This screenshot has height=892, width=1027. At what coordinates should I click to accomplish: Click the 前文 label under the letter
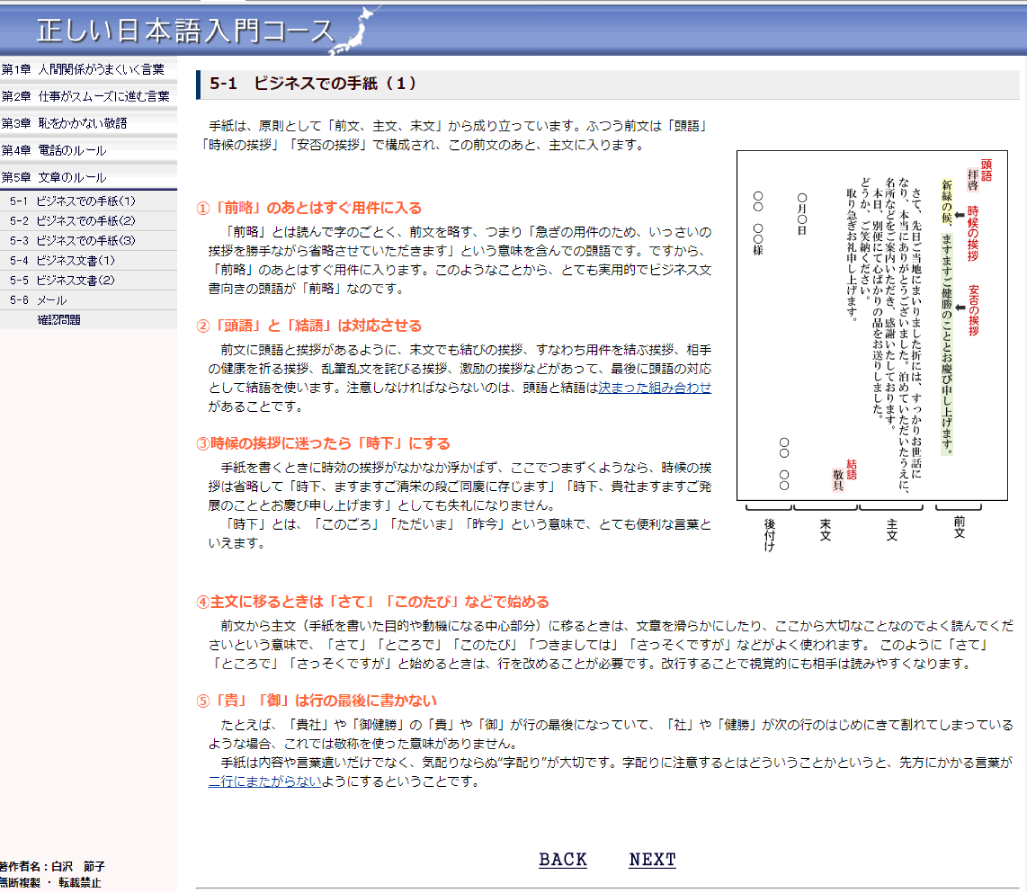[x=959, y=527]
